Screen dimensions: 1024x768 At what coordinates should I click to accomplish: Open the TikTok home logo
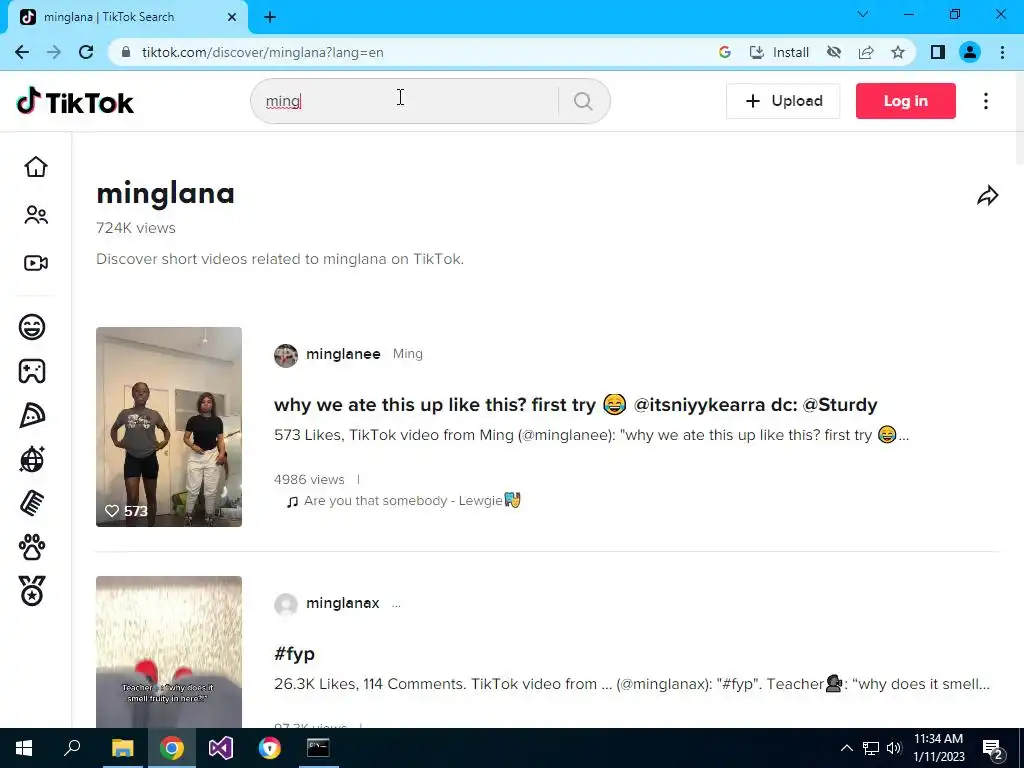click(75, 102)
